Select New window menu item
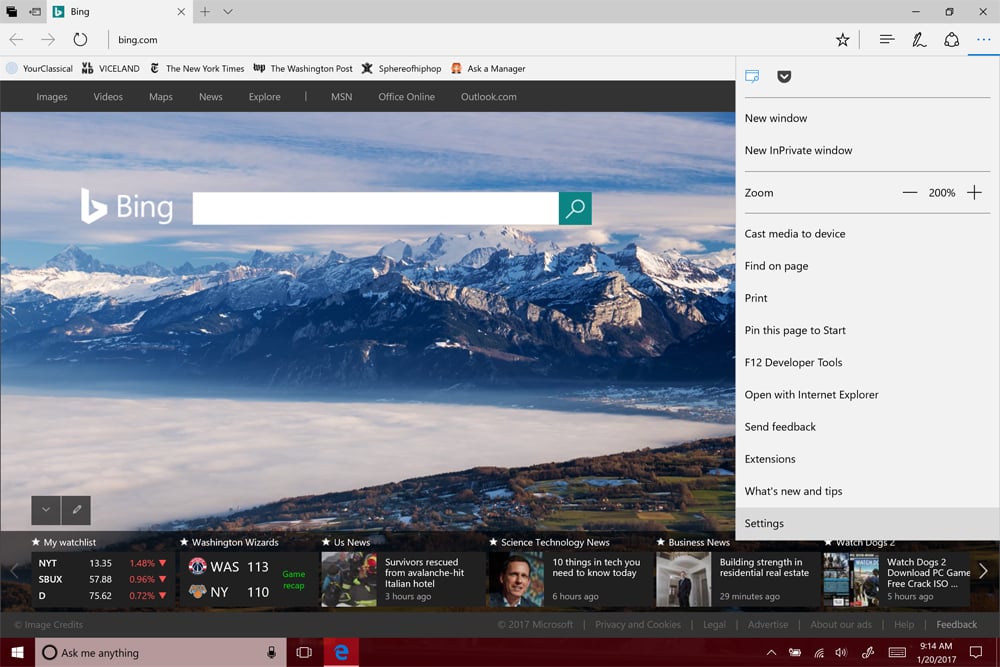Image resolution: width=1000 pixels, height=667 pixels. [x=867, y=118]
